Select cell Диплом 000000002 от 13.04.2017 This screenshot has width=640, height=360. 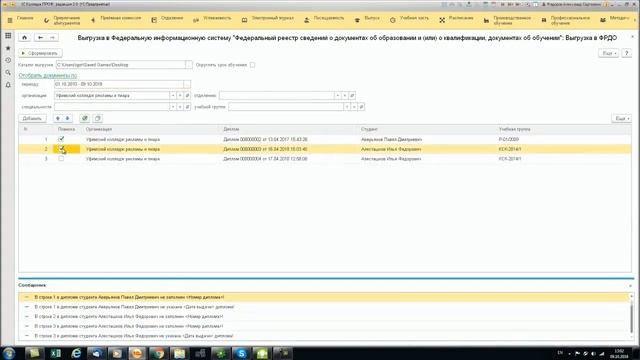click(265, 139)
